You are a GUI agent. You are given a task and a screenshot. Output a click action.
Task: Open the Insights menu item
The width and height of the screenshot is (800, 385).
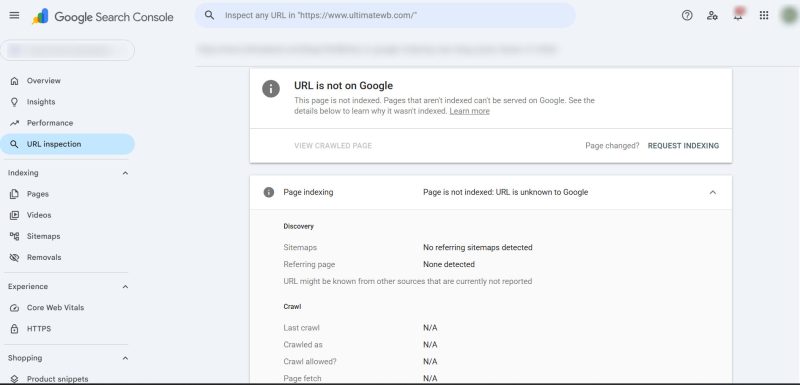click(67, 102)
